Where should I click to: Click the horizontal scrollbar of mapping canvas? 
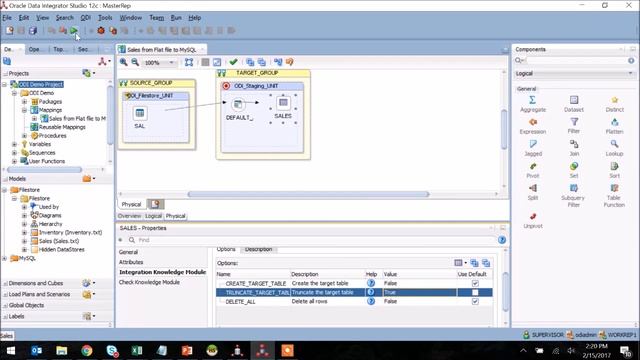pos(308,194)
